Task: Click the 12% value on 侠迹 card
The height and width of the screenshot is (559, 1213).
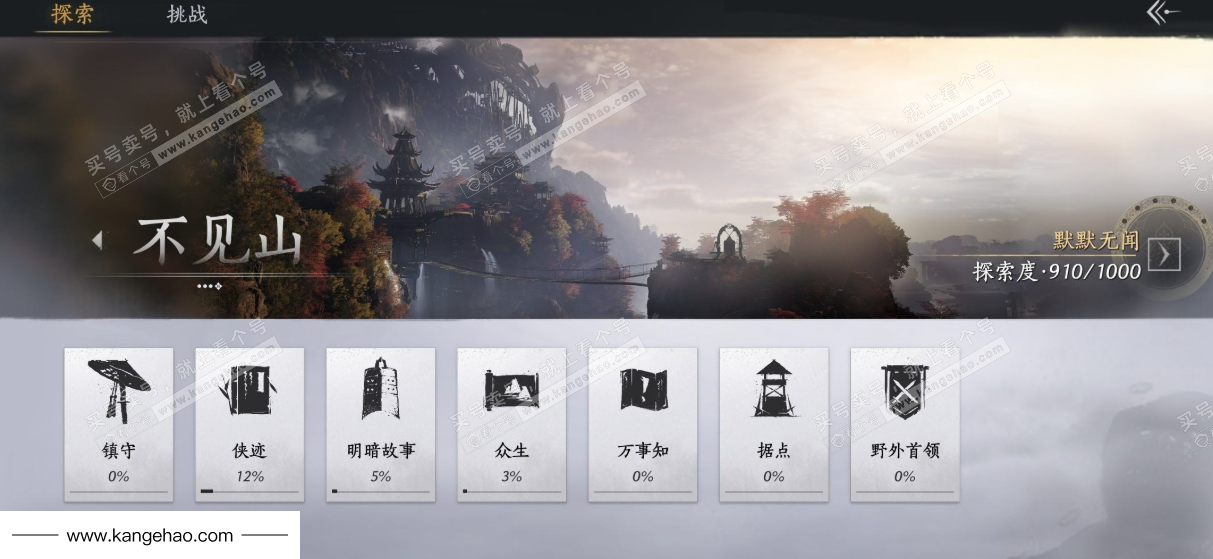Action: (x=250, y=476)
